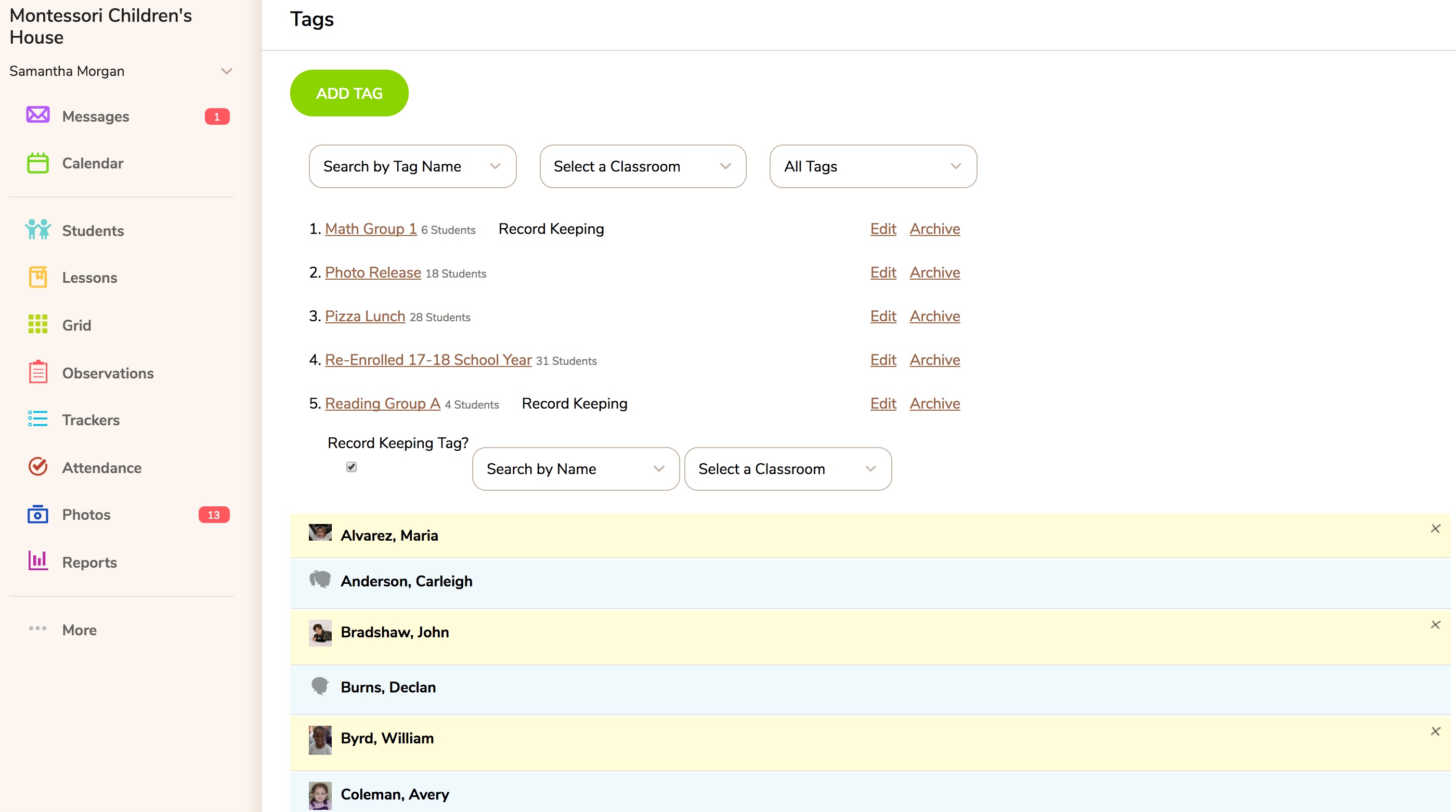Open the Grid squares icon
Image resolution: width=1456 pixels, height=812 pixels.
click(38, 324)
